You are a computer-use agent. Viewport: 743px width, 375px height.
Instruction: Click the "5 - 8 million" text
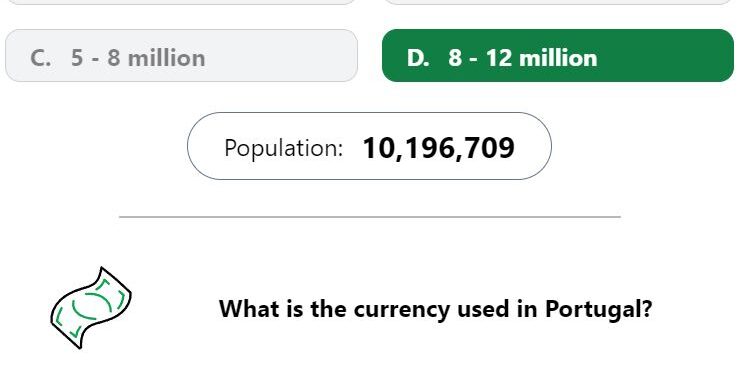click(x=138, y=58)
